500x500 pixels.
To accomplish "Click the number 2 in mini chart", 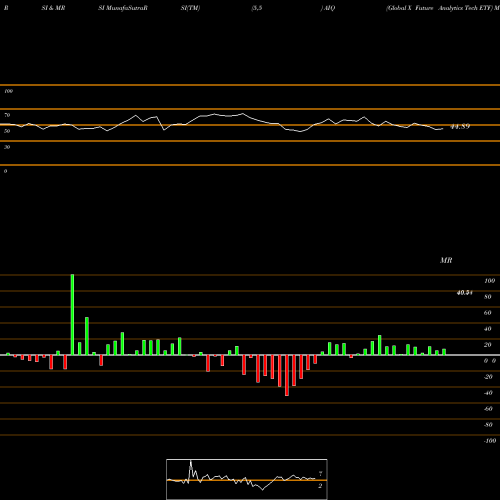I will [320, 486].
